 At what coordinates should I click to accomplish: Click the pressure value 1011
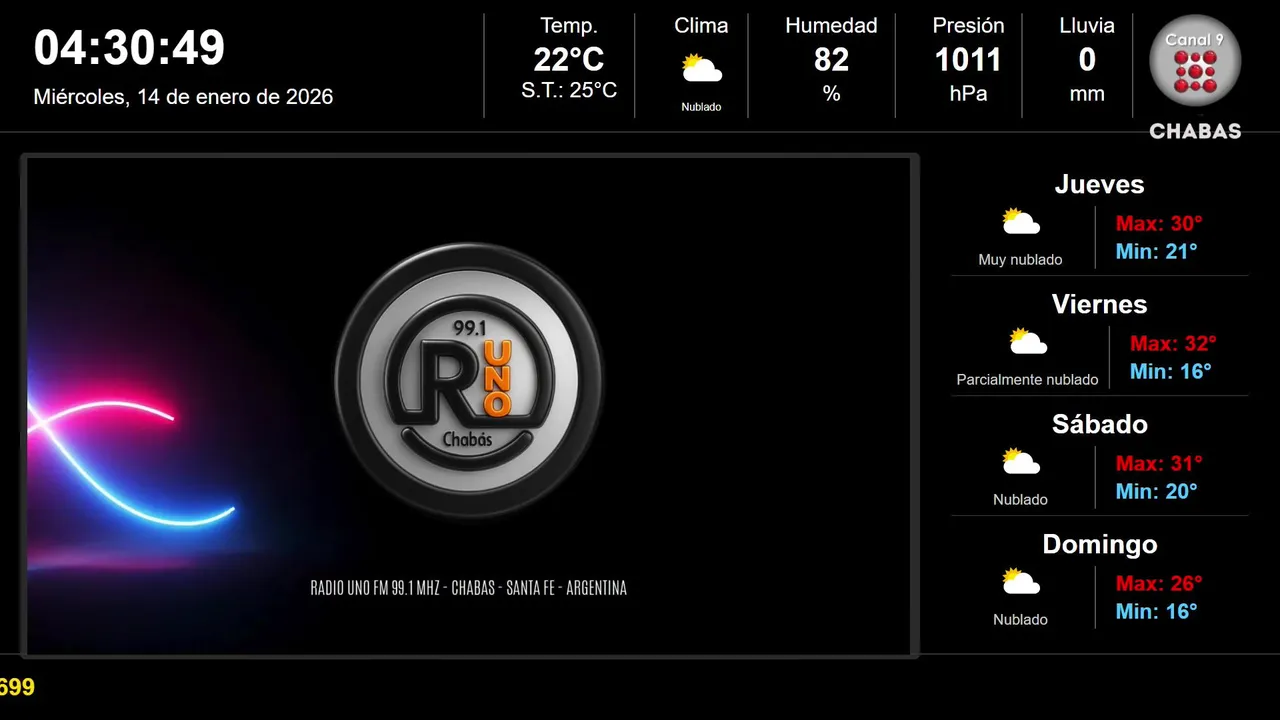(968, 60)
